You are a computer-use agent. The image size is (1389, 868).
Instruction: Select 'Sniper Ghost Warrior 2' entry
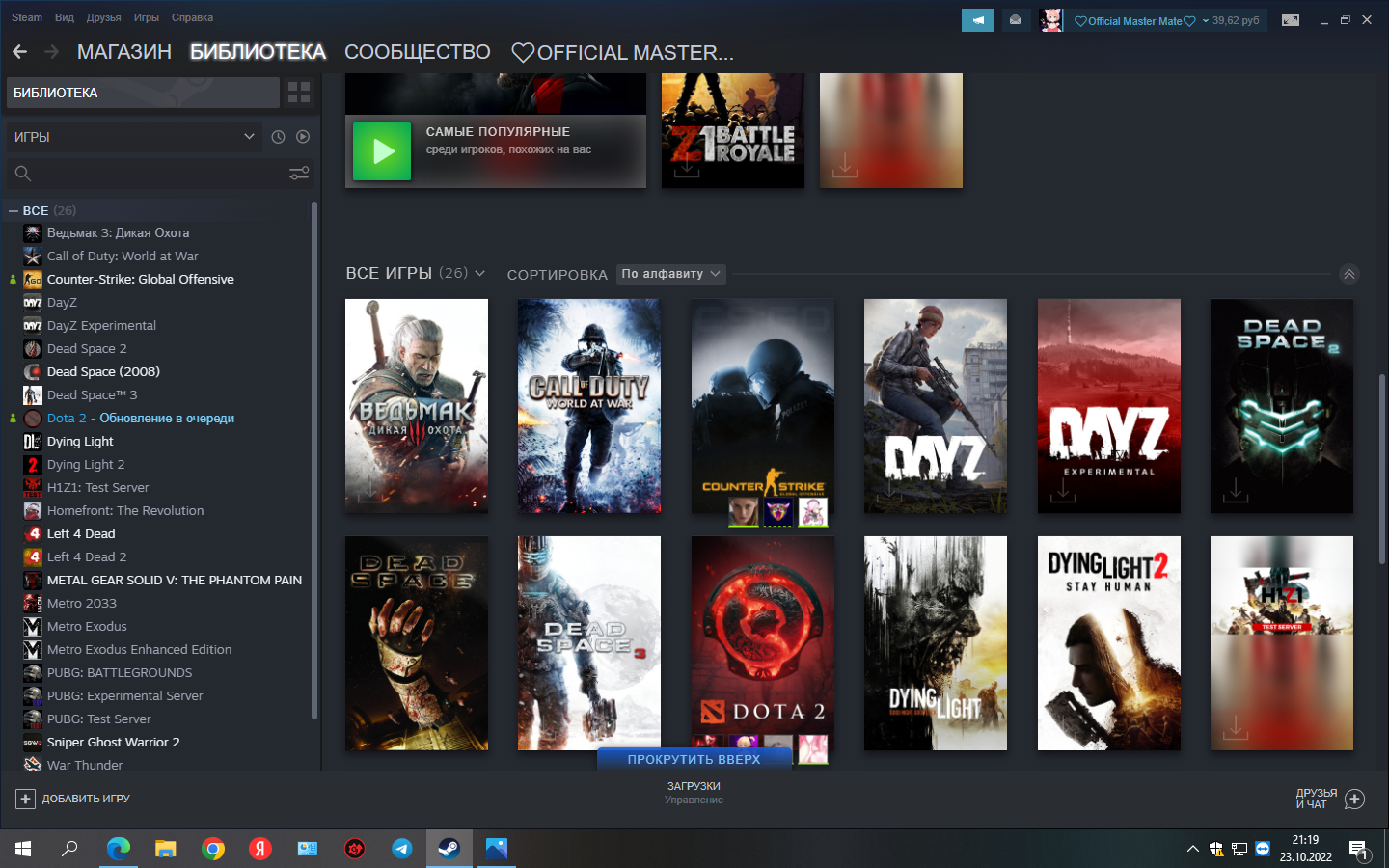(x=113, y=743)
